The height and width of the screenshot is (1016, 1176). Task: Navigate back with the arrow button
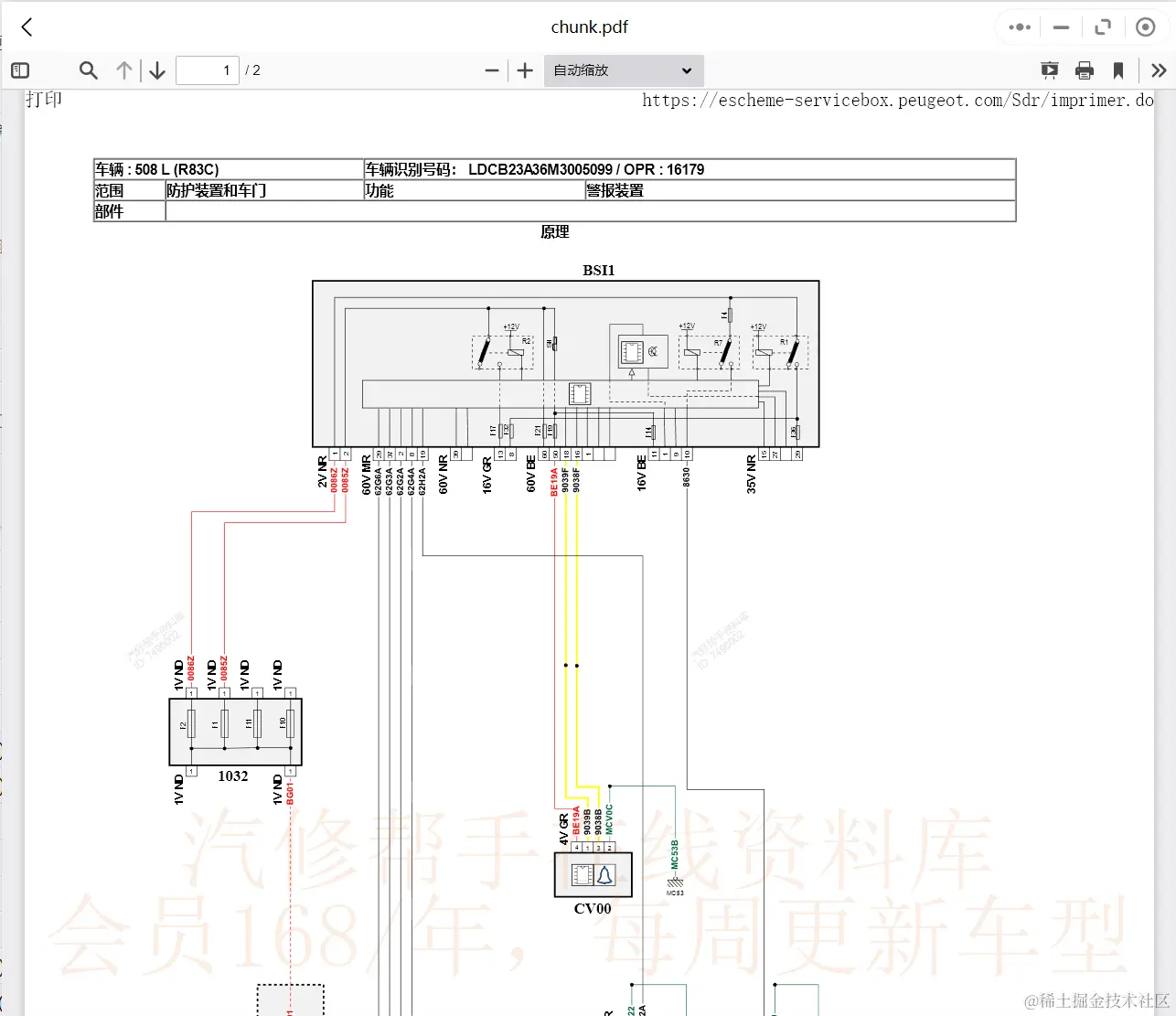(26, 27)
